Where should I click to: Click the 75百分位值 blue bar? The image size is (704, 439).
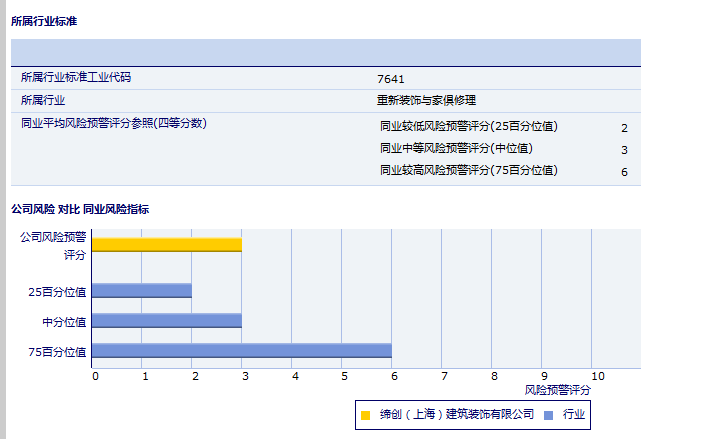(241, 351)
